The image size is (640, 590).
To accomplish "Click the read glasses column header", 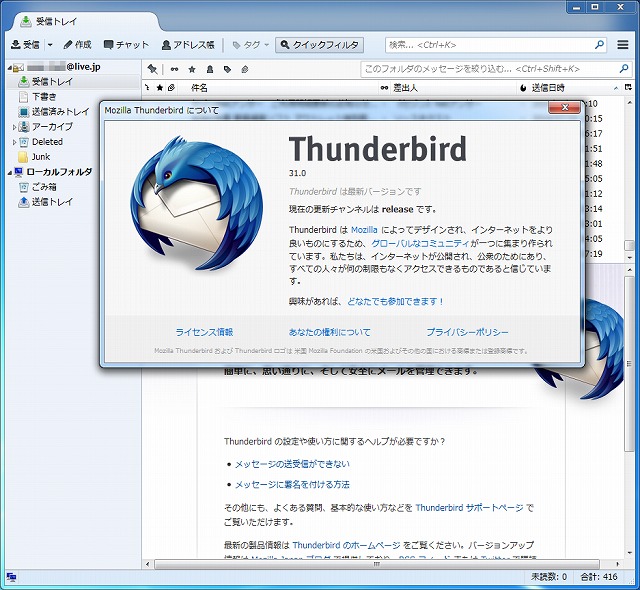I will click(384, 88).
